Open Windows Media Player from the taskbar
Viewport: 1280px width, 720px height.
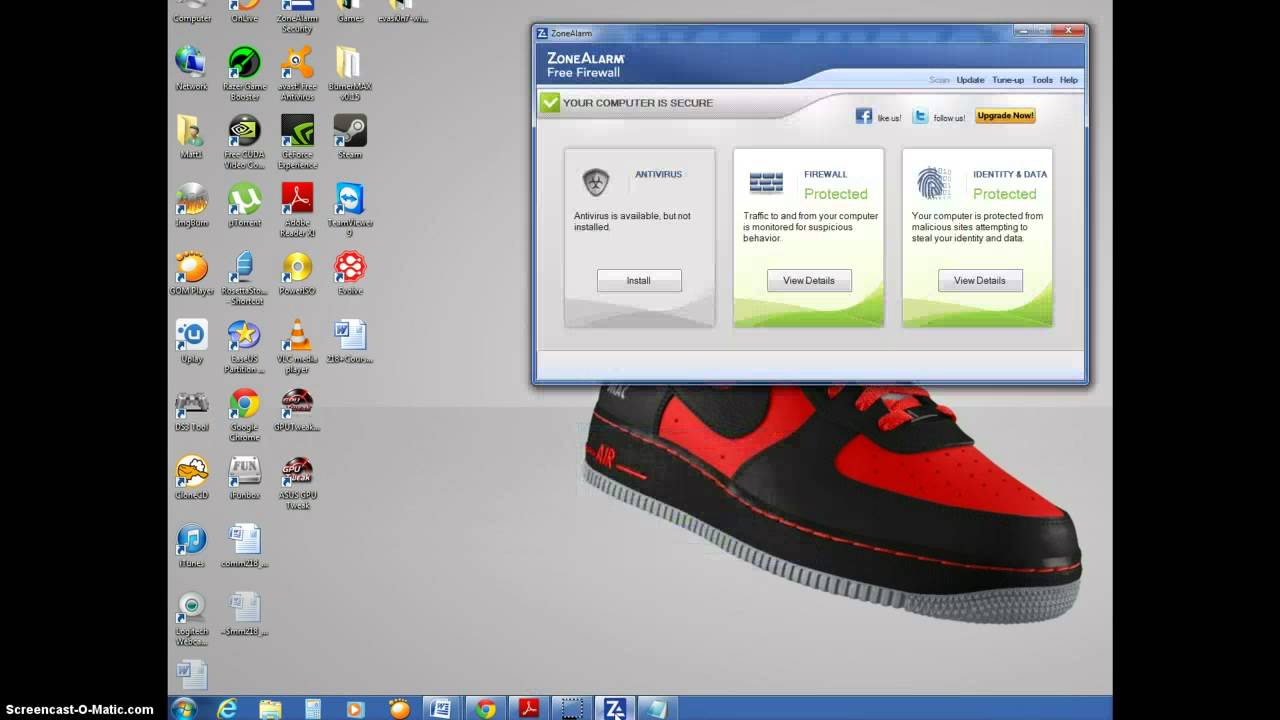[355, 709]
